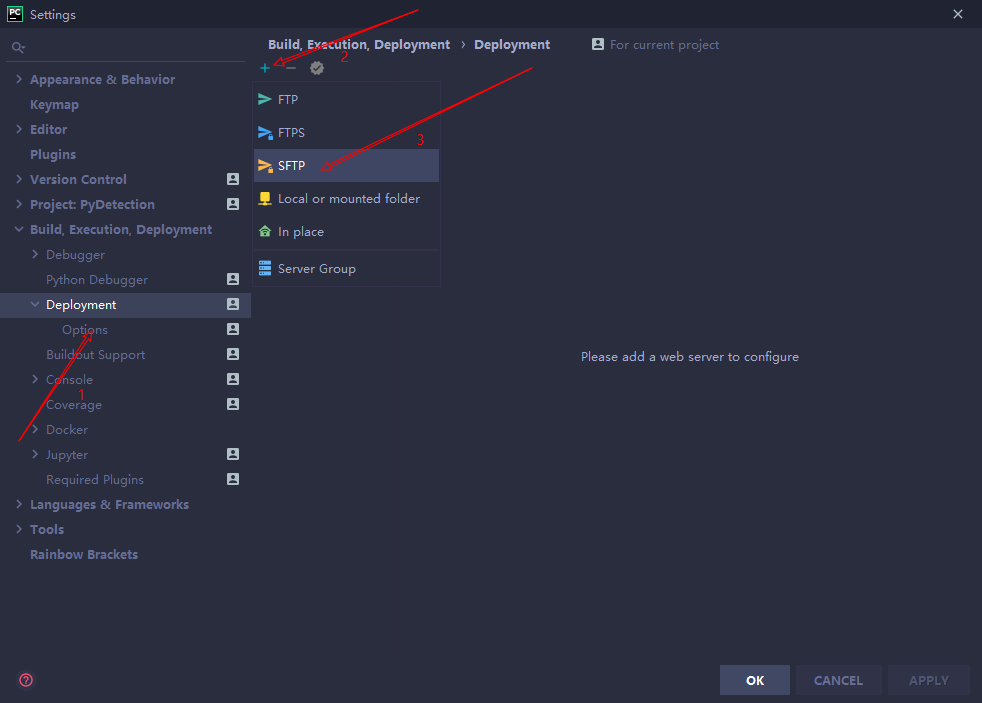Open the Coverage settings page
Viewport: 982px width, 703px height.
click(x=74, y=405)
